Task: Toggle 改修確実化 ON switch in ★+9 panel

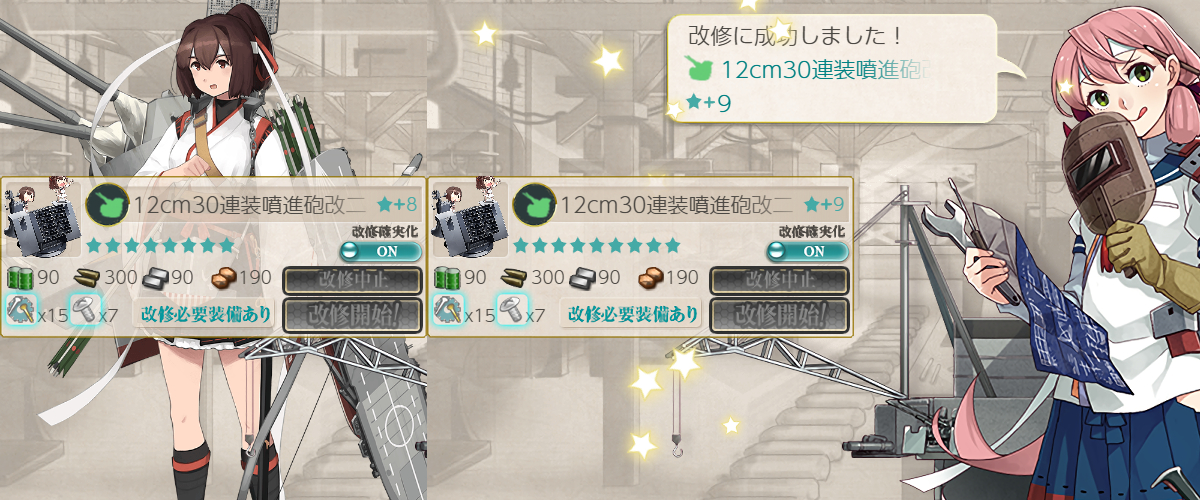Action: click(808, 250)
